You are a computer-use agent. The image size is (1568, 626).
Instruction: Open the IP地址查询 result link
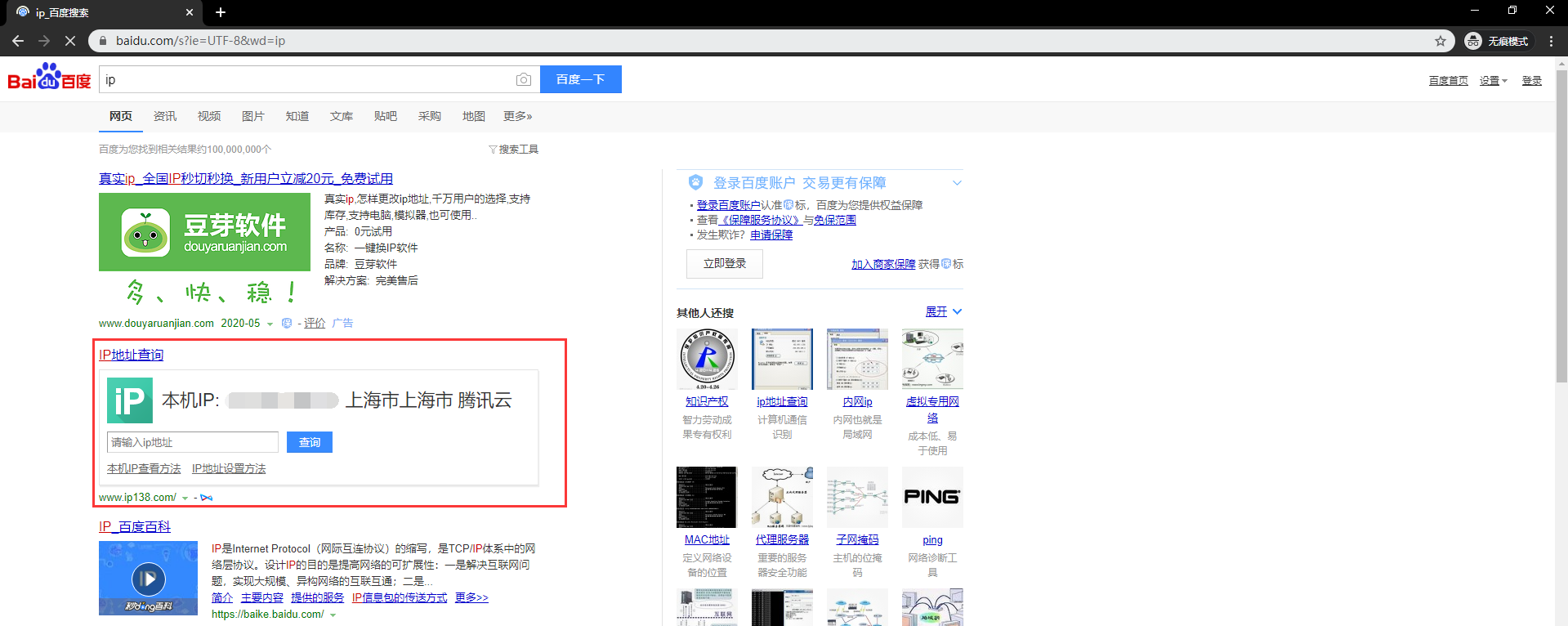pos(132,355)
